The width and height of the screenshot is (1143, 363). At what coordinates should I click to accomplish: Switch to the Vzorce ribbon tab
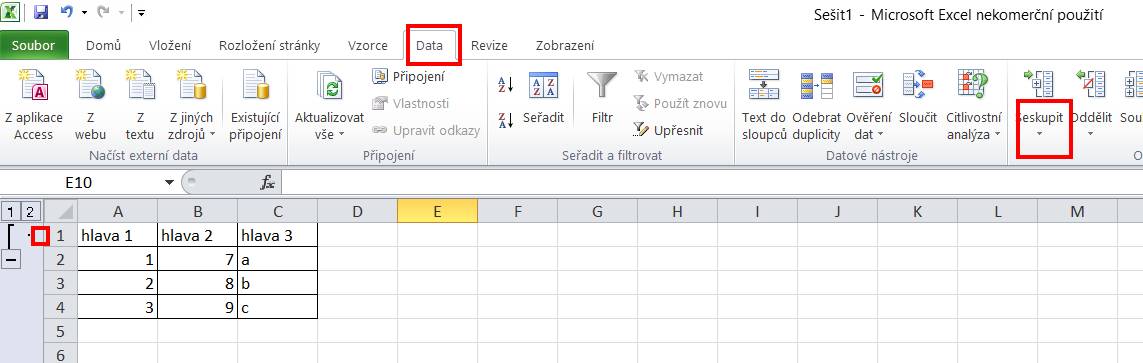point(368,45)
